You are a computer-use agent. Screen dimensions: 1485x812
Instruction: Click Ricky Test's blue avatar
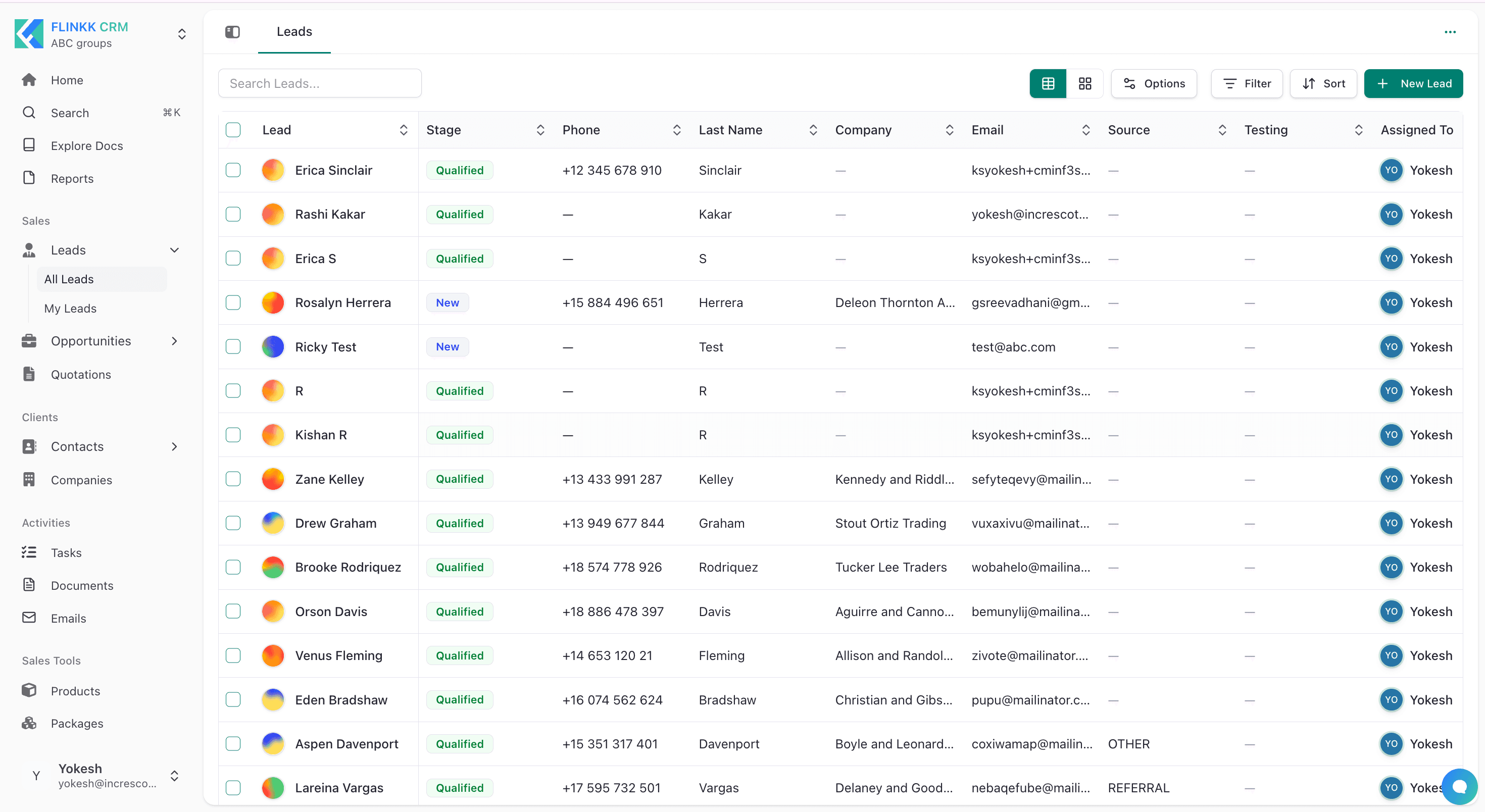tap(273, 347)
